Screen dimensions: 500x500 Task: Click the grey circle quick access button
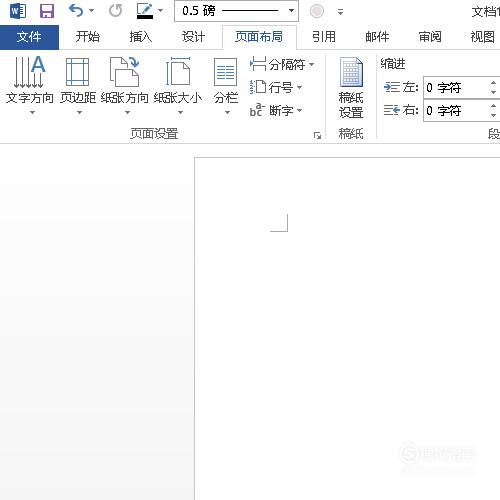click(x=317, y=11)
